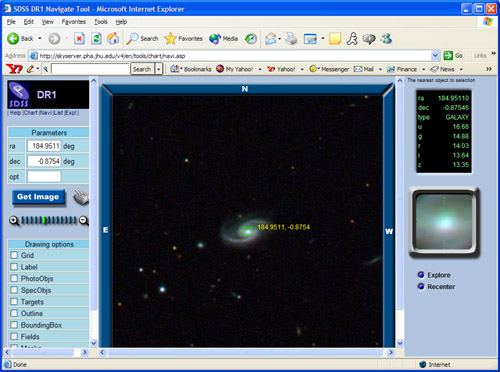This screenshot has height=372, width=500.
Task: Open the Favorites menu
Action: coord(74,22)
